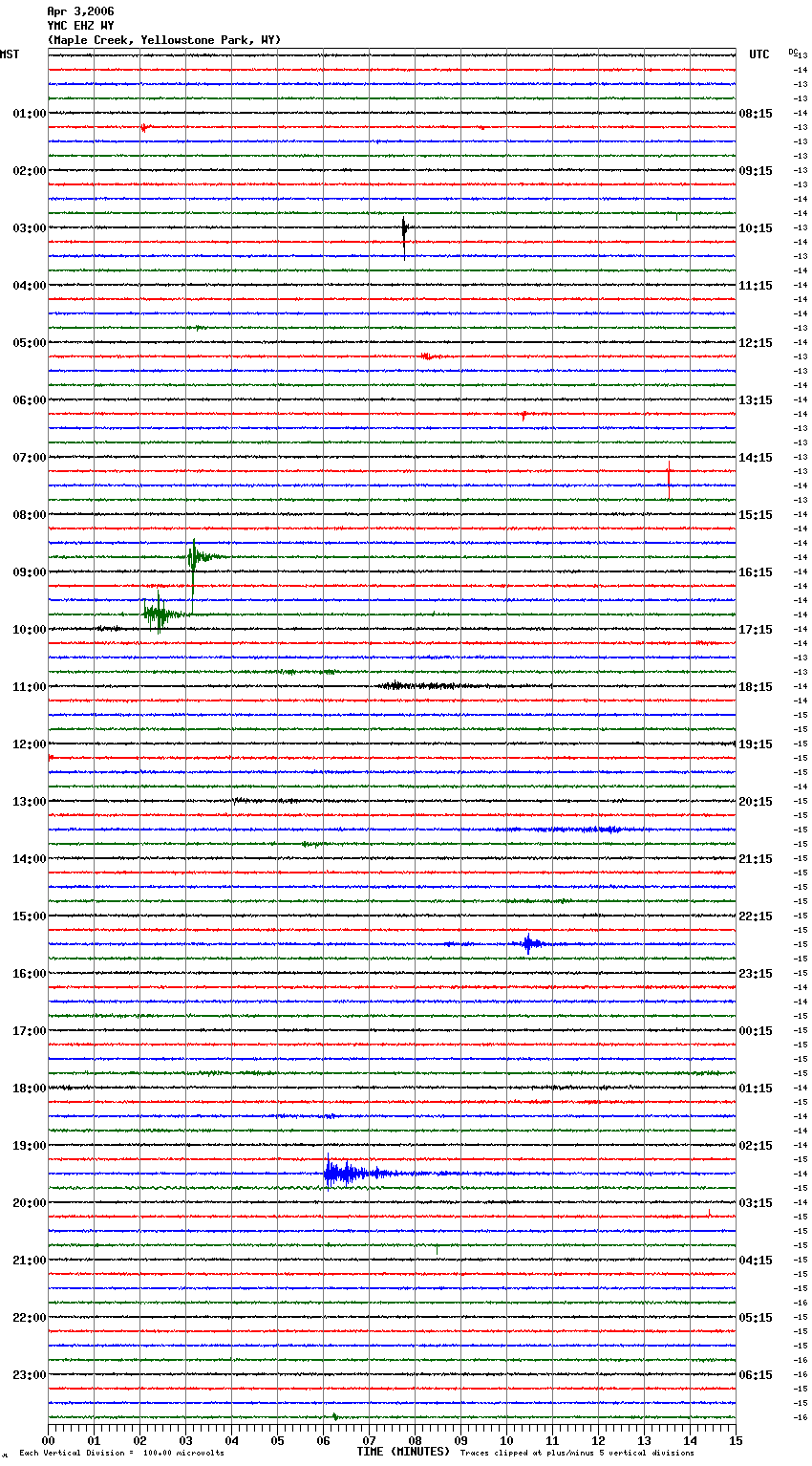Click the 05:00 MST time label

point(29,343)
